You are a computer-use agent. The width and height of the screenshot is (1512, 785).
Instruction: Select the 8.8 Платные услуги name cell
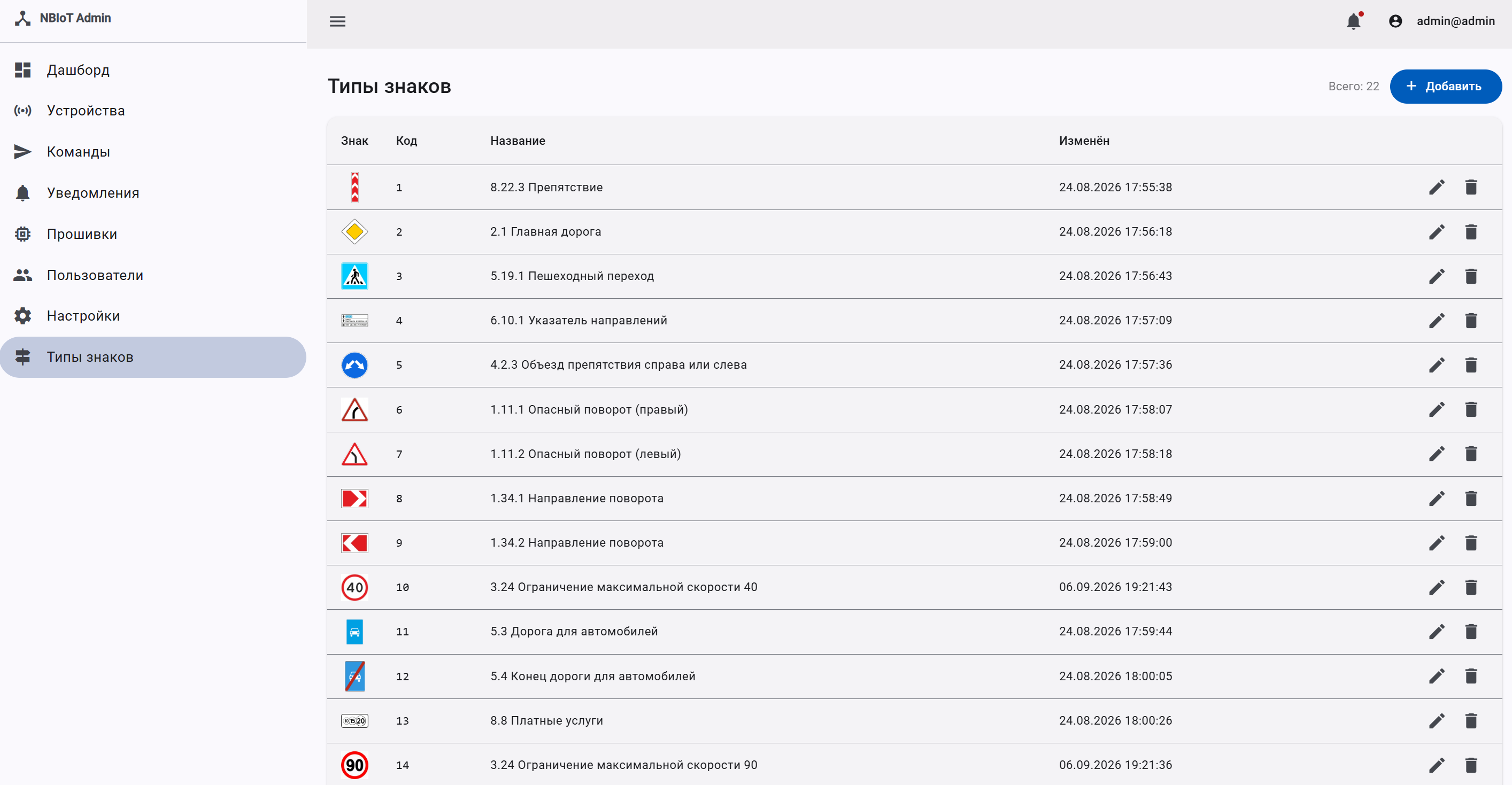pos(546,720)
